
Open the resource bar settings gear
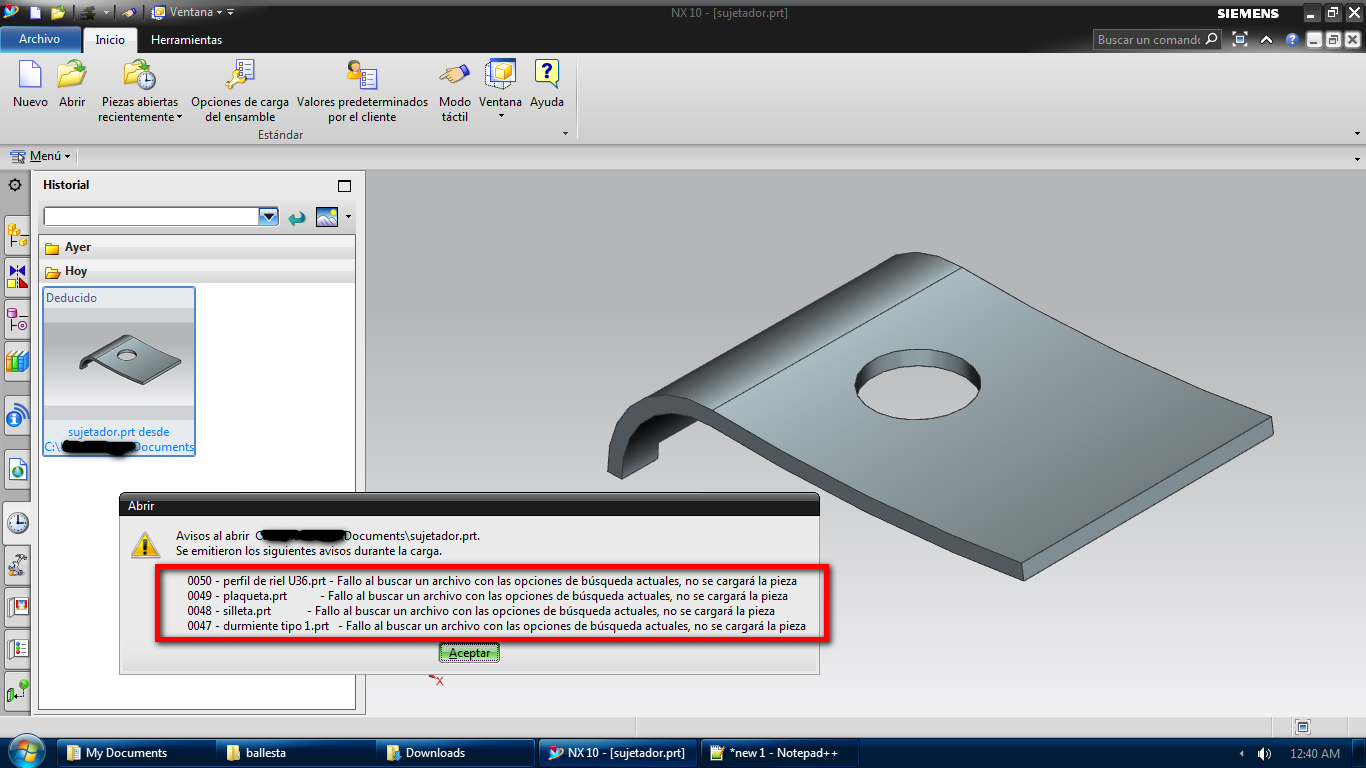coord(15,185)
